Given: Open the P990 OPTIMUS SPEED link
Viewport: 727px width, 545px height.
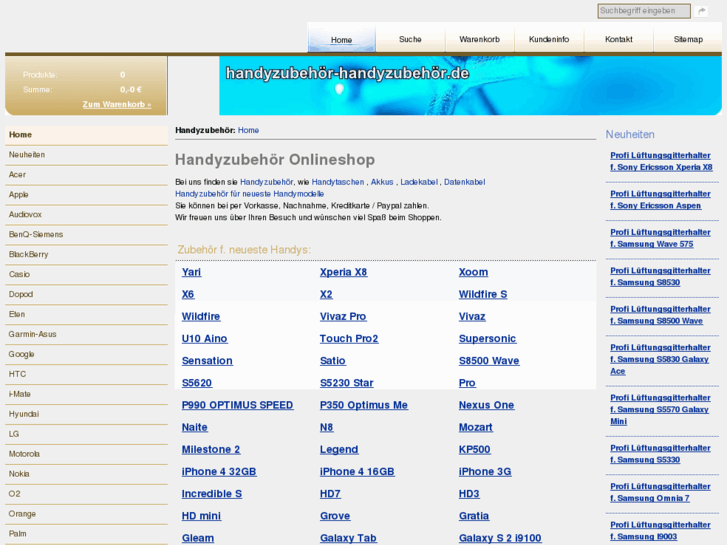Looking at the screenshot, I should (237, 405).
